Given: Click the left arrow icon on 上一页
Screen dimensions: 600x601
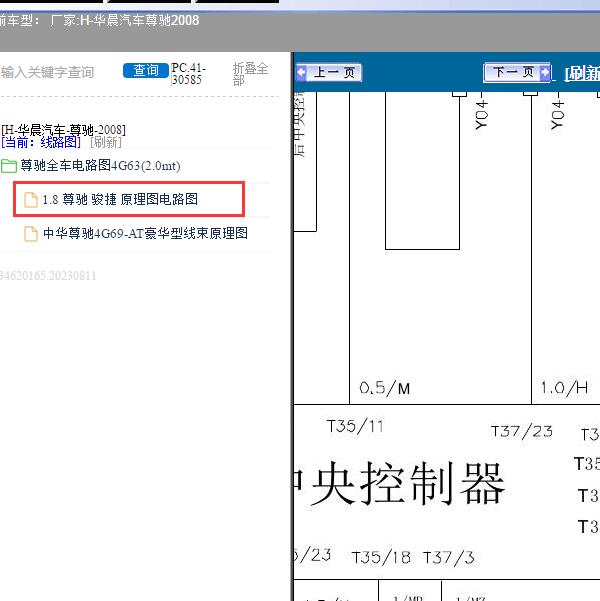Looking at the screenshot, I should point(302,72).
